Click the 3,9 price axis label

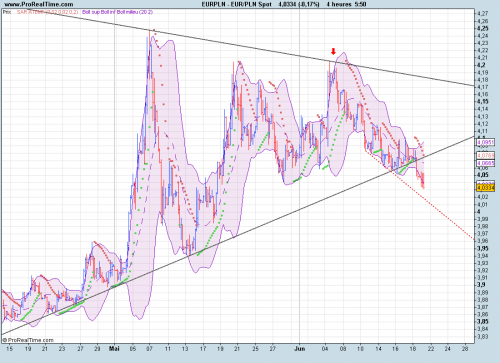[481, 285]
